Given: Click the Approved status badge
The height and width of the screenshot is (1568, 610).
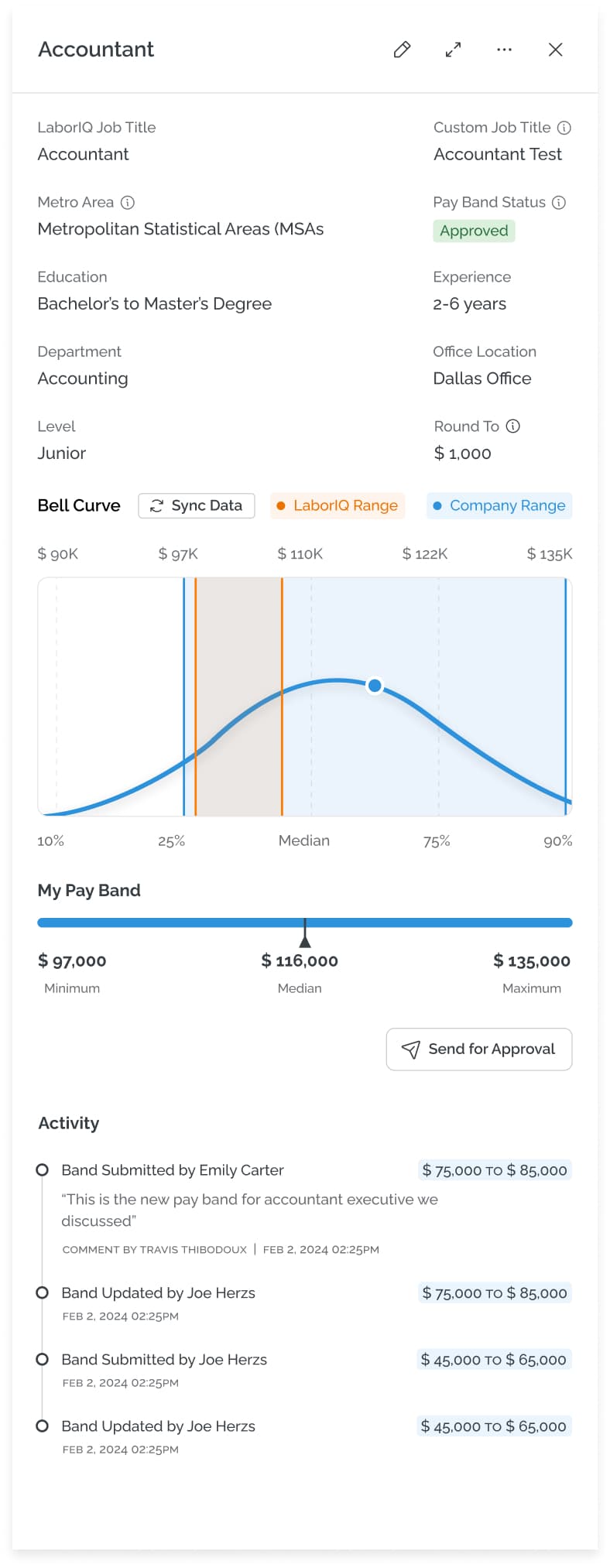Looking at the screenshot, I should (x=473, y=231).
